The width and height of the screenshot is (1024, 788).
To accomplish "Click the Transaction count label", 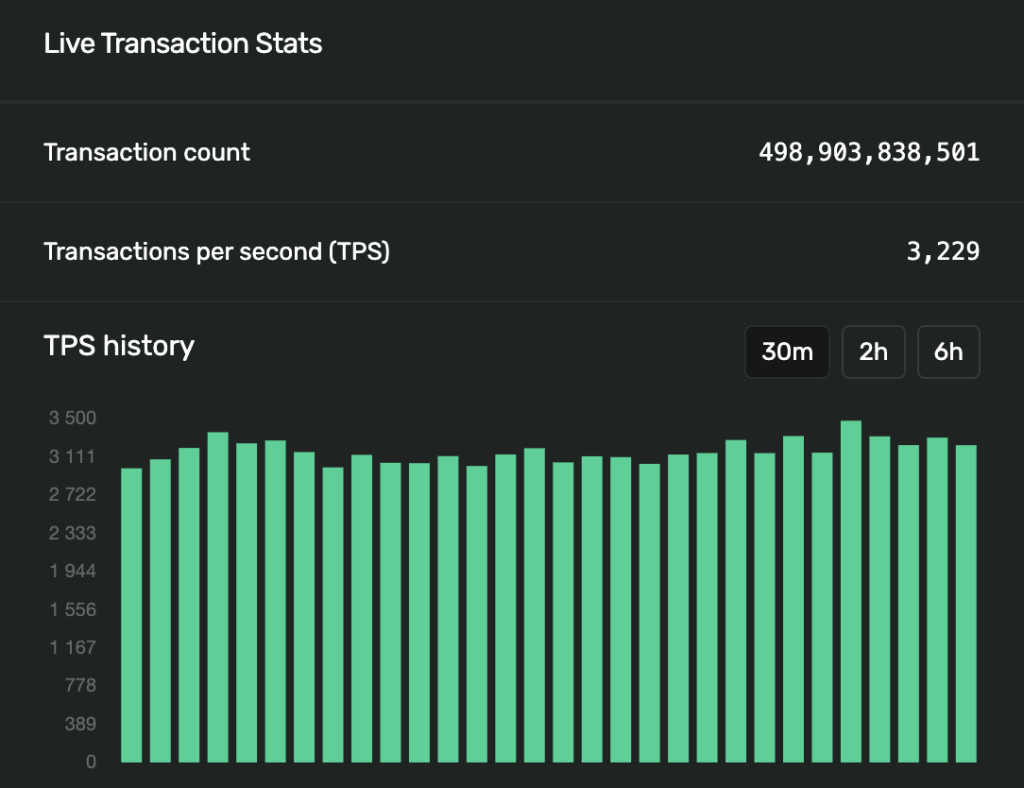I will click(x=146, y=152).
